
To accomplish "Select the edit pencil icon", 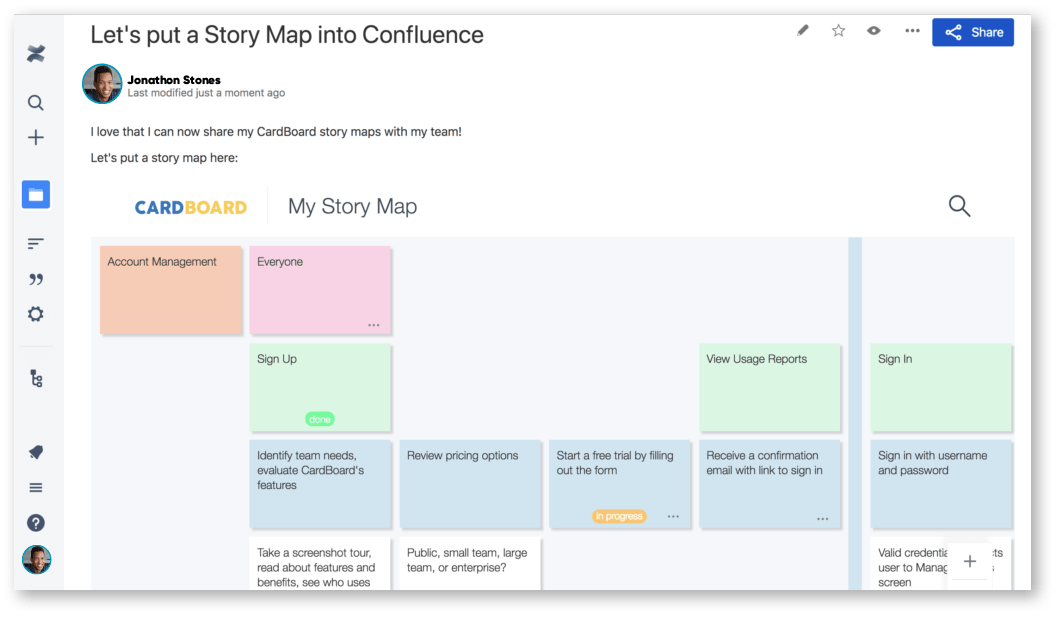I will tap(802, 31).
